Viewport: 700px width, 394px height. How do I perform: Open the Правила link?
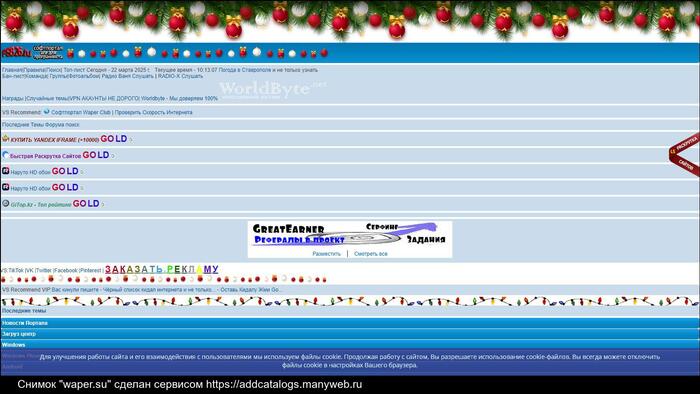click(34, 70)
